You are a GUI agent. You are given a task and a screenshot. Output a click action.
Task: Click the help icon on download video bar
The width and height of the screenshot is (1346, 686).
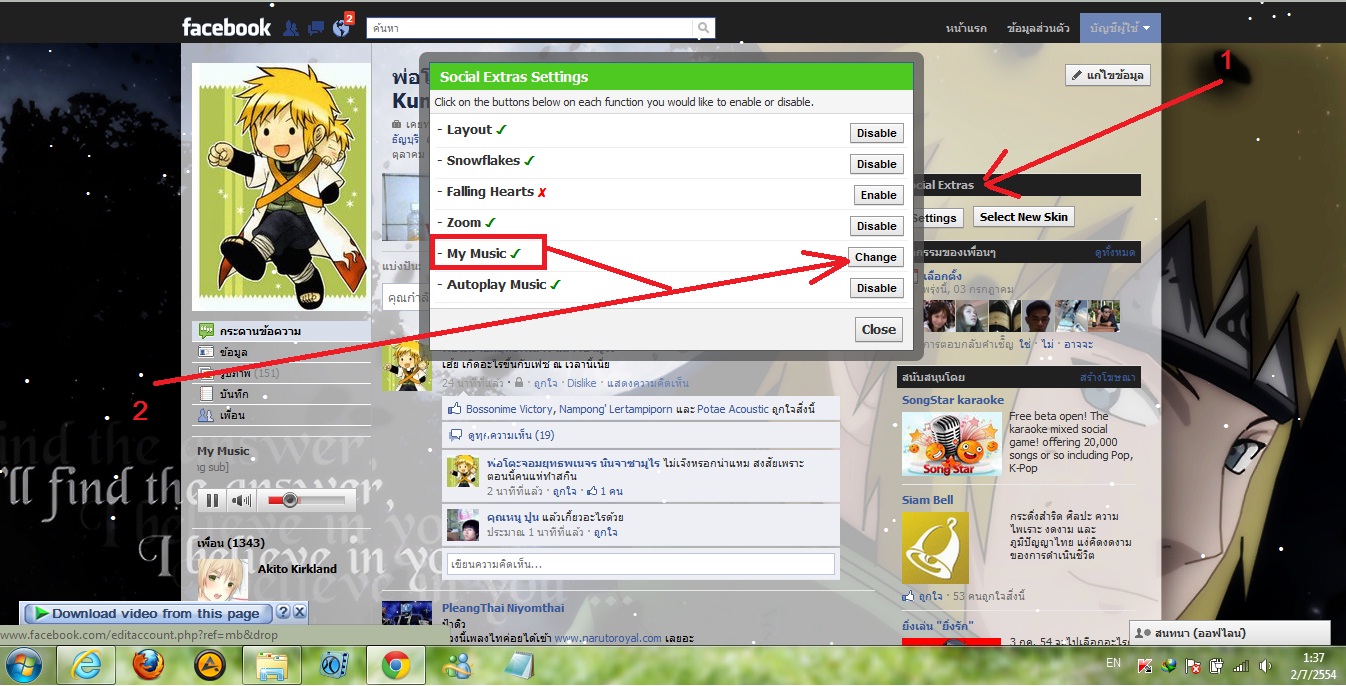point(283,612)
